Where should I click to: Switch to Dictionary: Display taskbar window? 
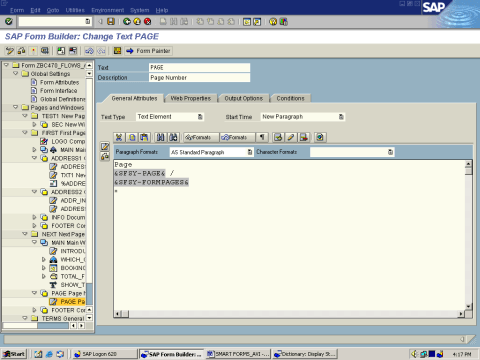[x=305, y=354]
